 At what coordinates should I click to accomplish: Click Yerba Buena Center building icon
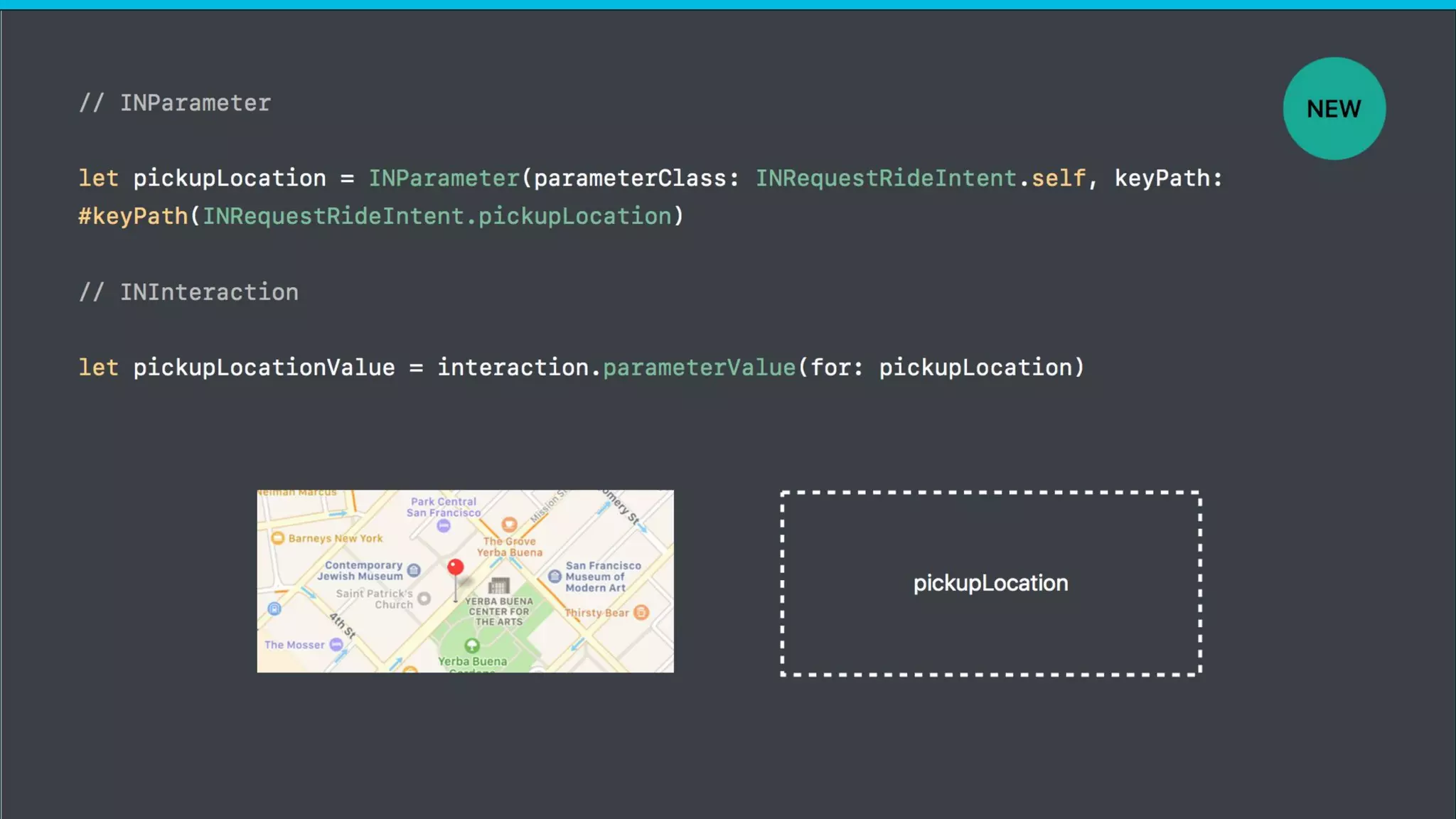click(499, 586)
